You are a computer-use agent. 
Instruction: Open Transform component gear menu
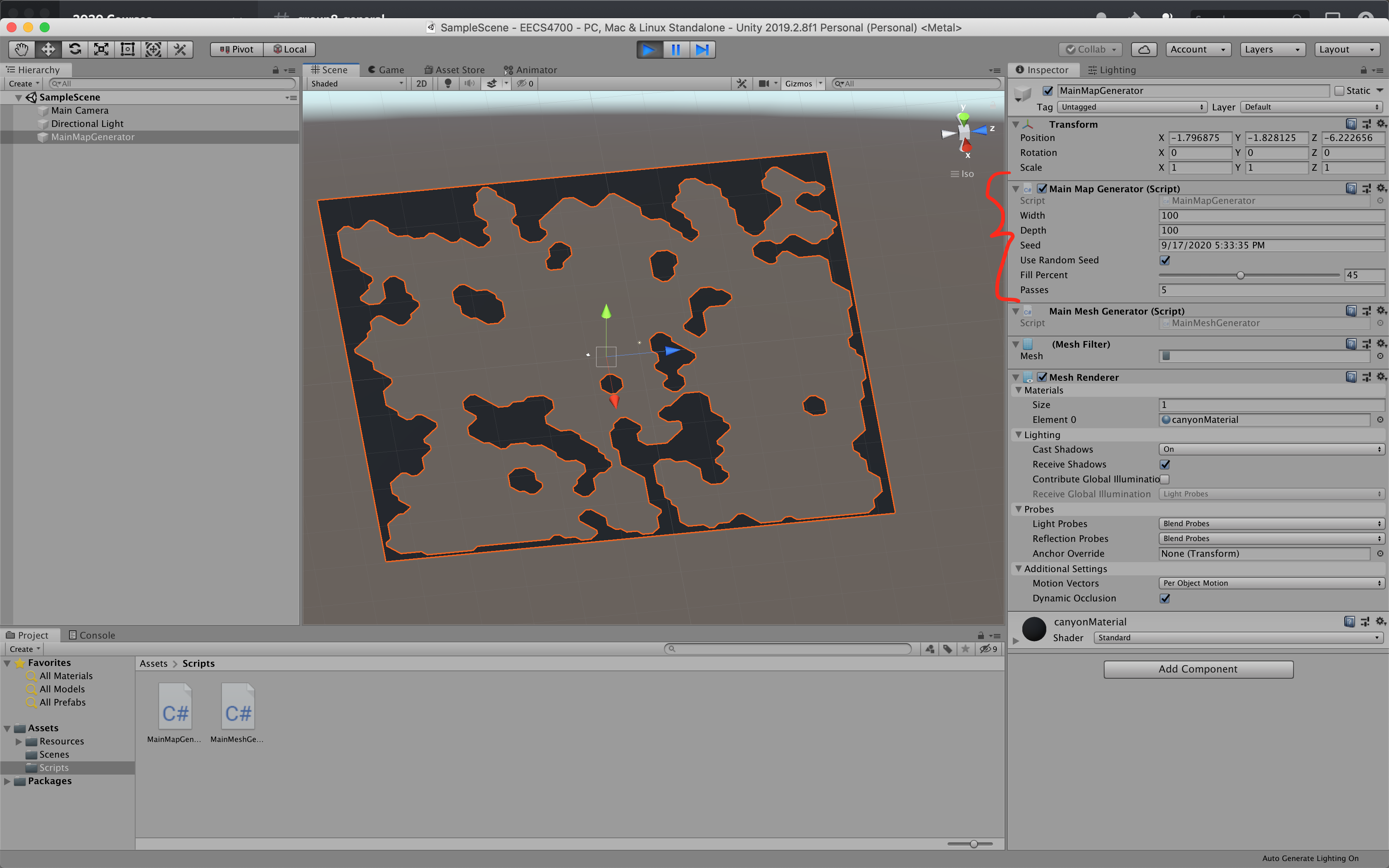click(1381, 124)
